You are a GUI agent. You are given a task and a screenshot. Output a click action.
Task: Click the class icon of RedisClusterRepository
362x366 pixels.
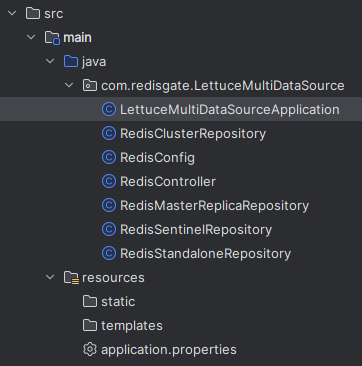tap(109, 133)
